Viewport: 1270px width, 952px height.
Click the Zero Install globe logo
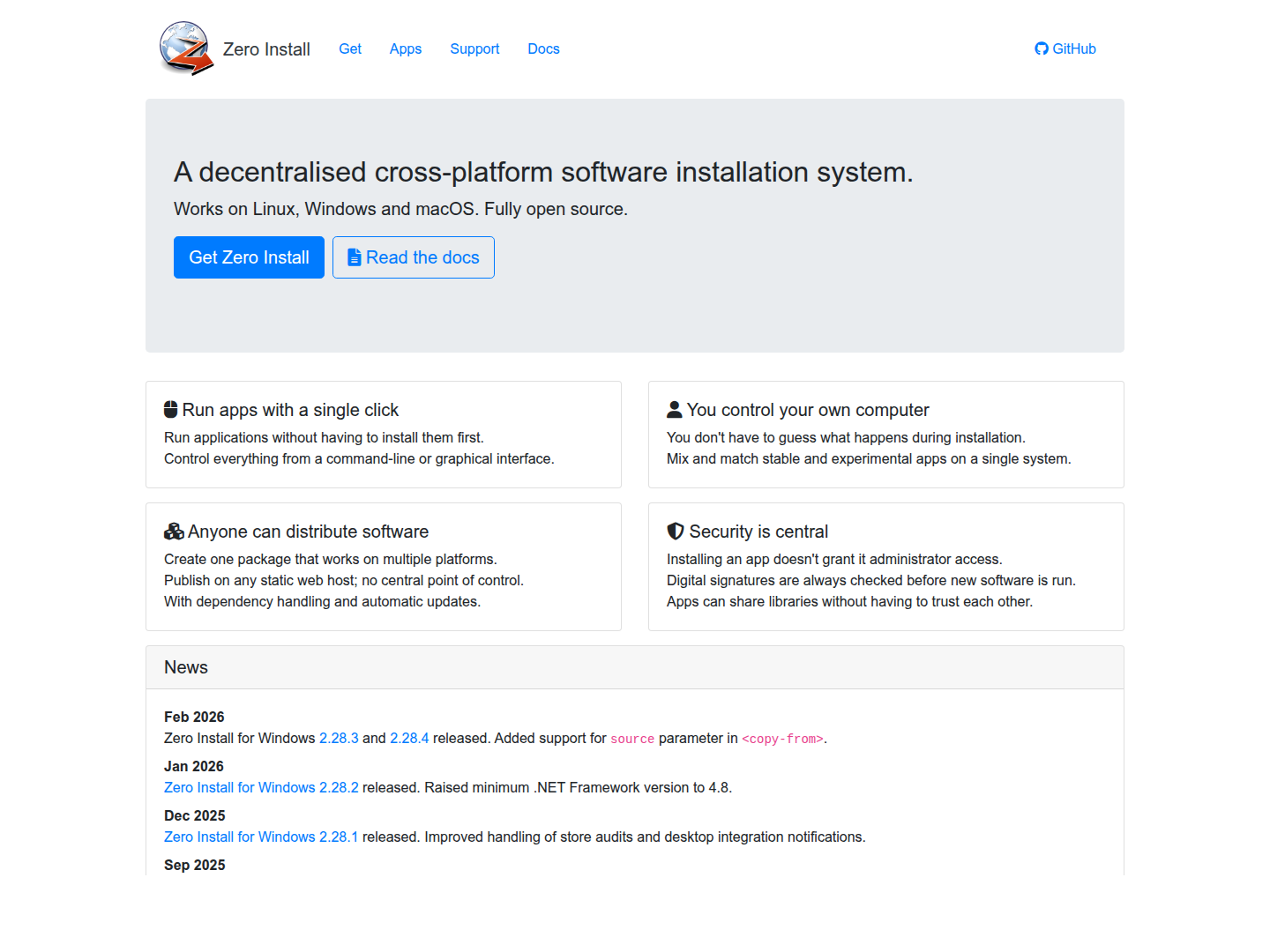click(186, 48)
